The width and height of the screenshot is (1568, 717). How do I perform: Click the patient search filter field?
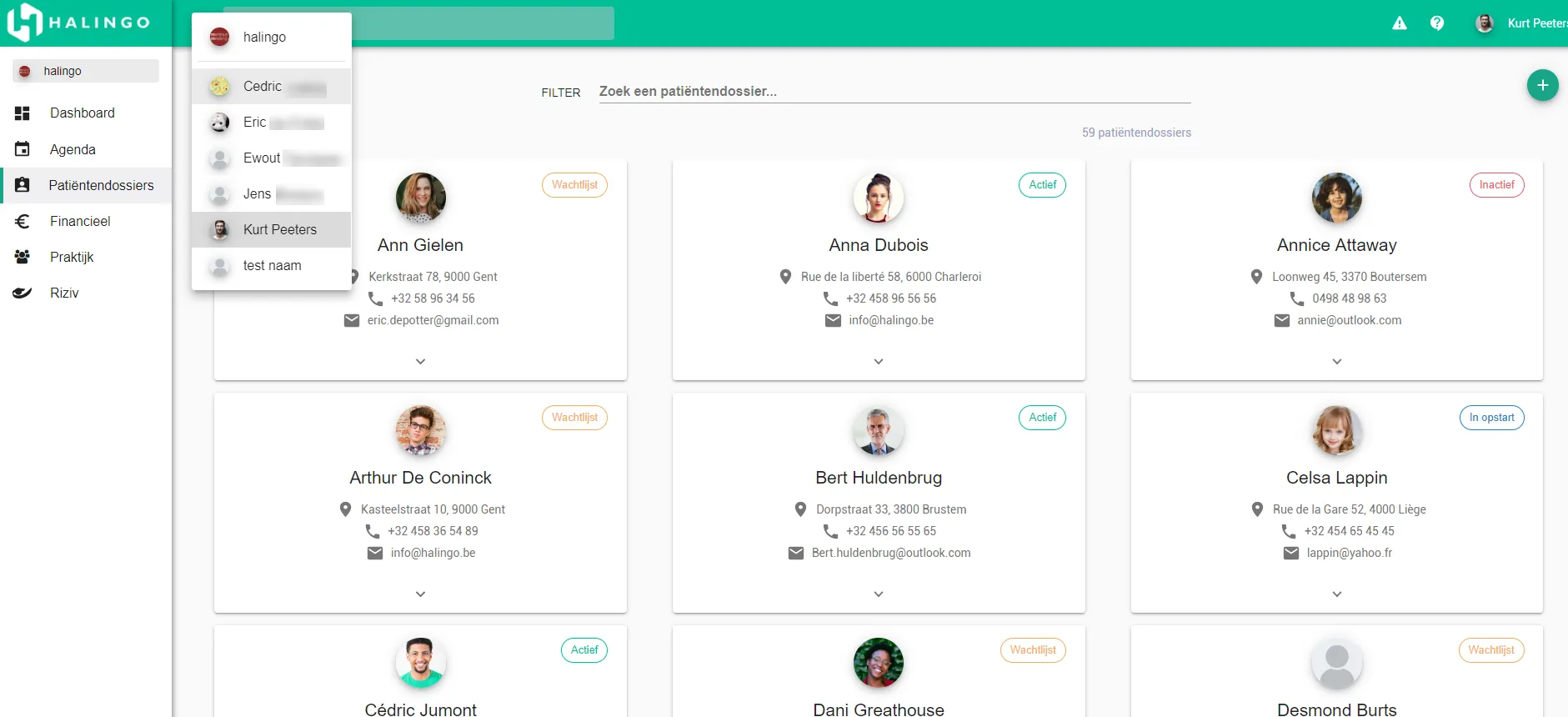894,92
